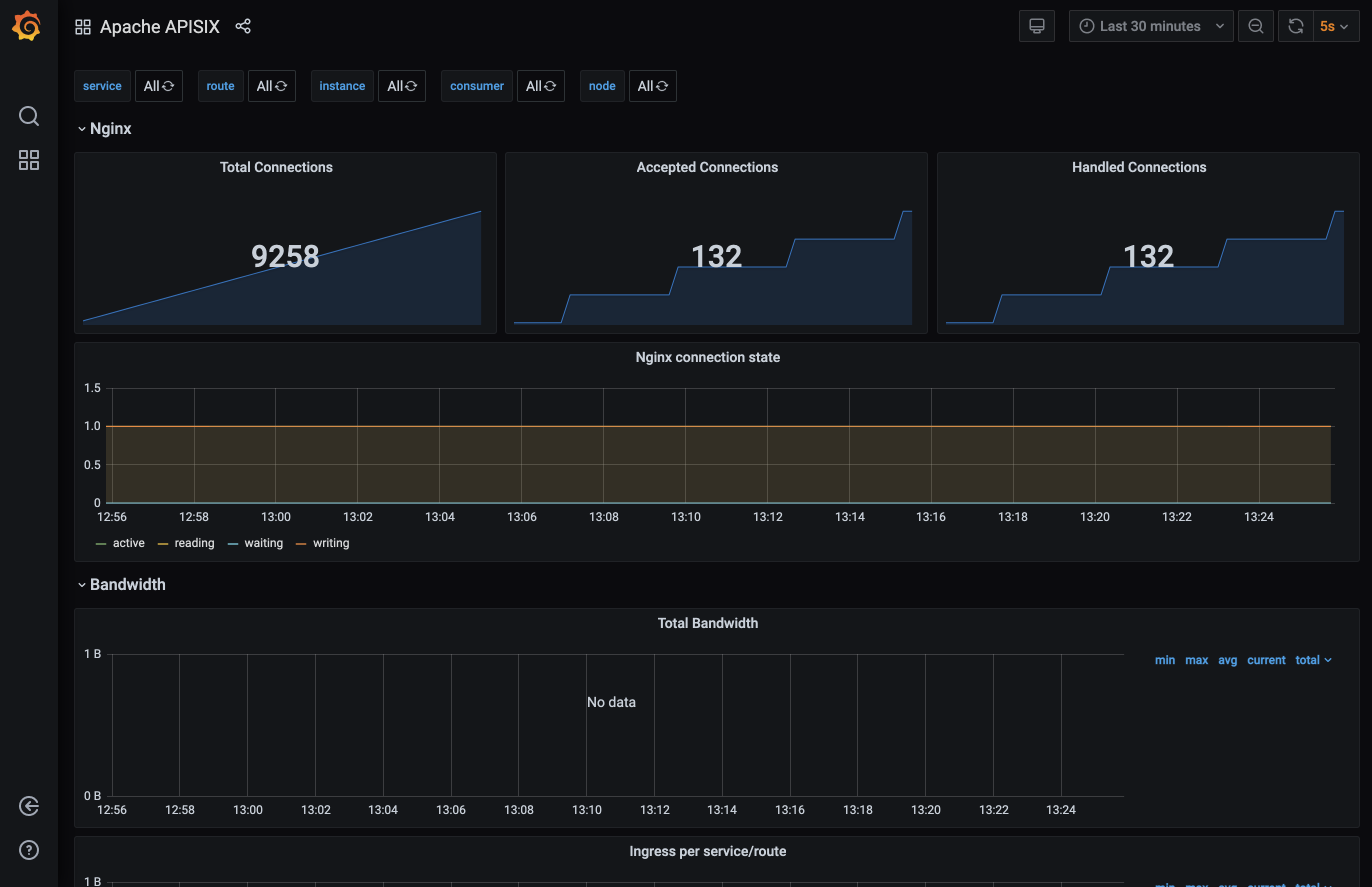Screen dimensions: 1372x887
Task: Toggle the reading series in legend
Action: click(x=194, y=543)
